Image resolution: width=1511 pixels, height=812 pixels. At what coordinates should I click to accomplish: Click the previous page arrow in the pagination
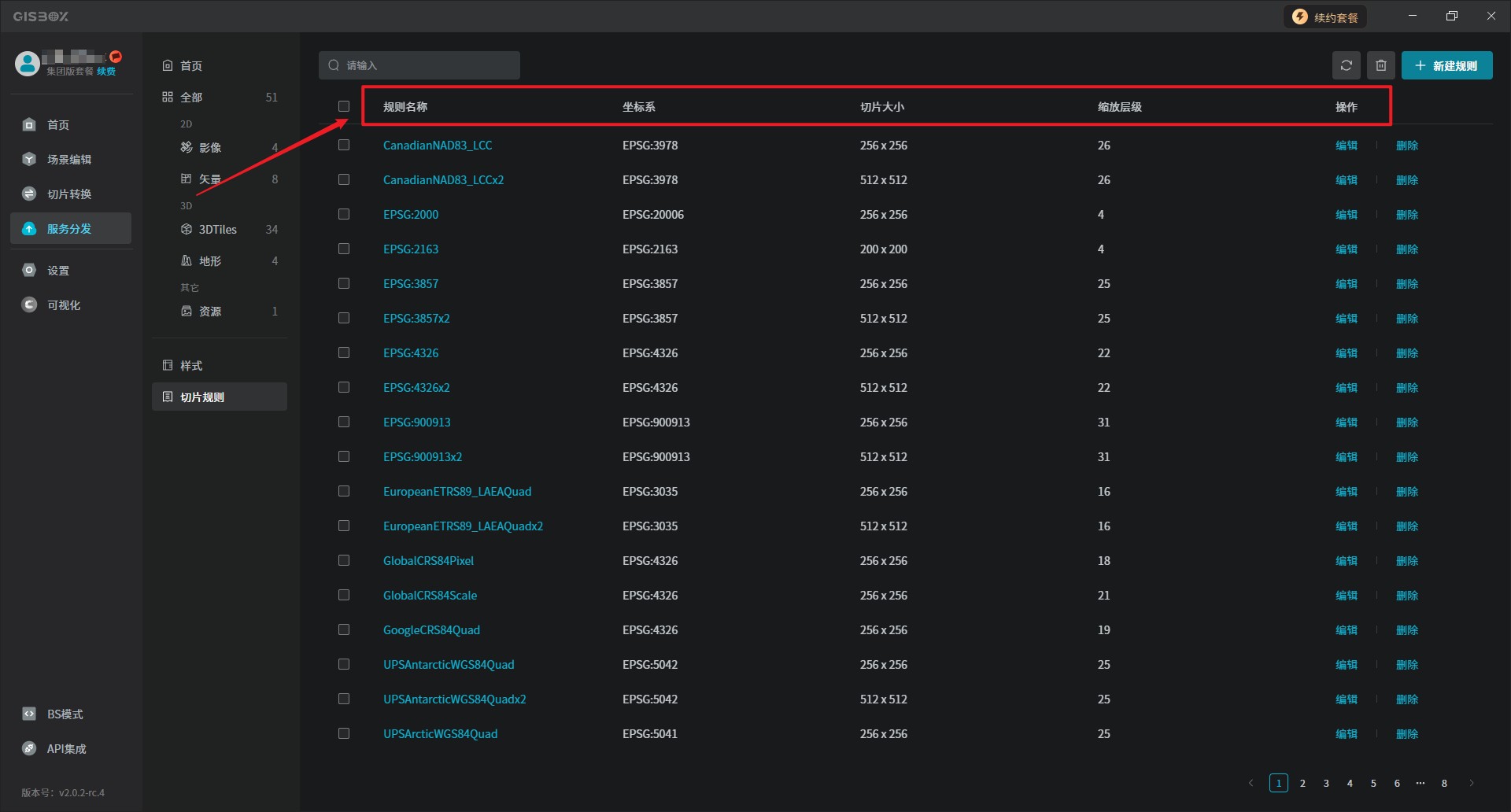coord(1251,783)
